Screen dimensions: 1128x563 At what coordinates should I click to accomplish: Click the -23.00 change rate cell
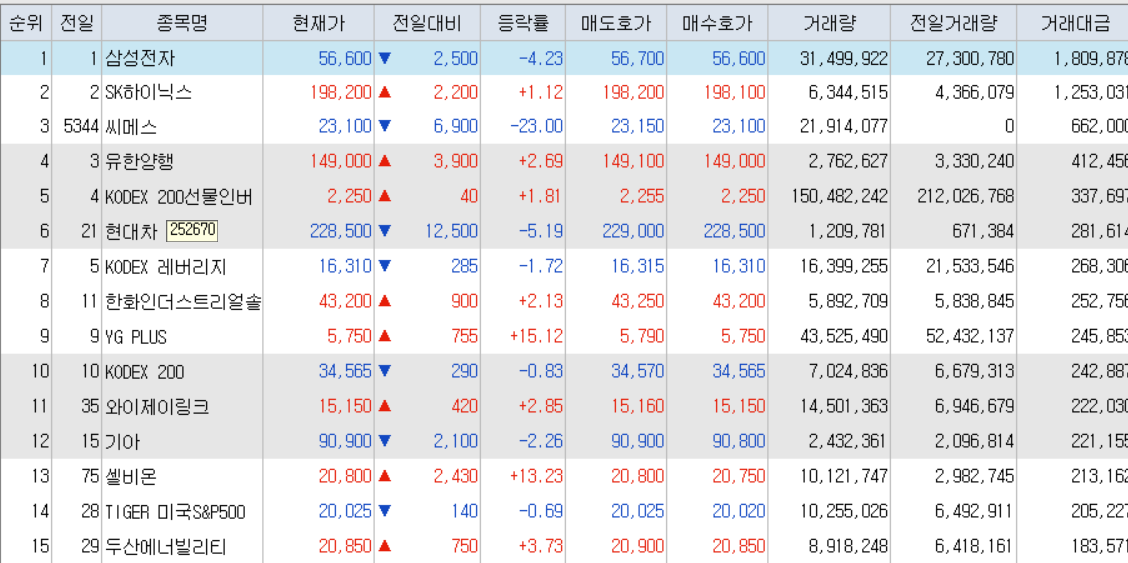(536, 127)
